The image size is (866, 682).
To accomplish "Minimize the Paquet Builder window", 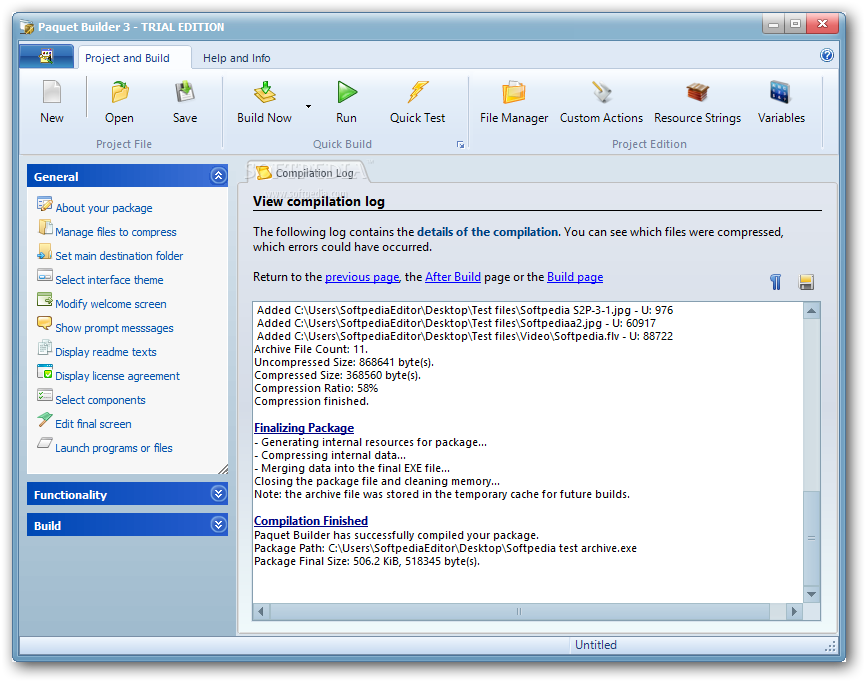I will coord(773,24).
